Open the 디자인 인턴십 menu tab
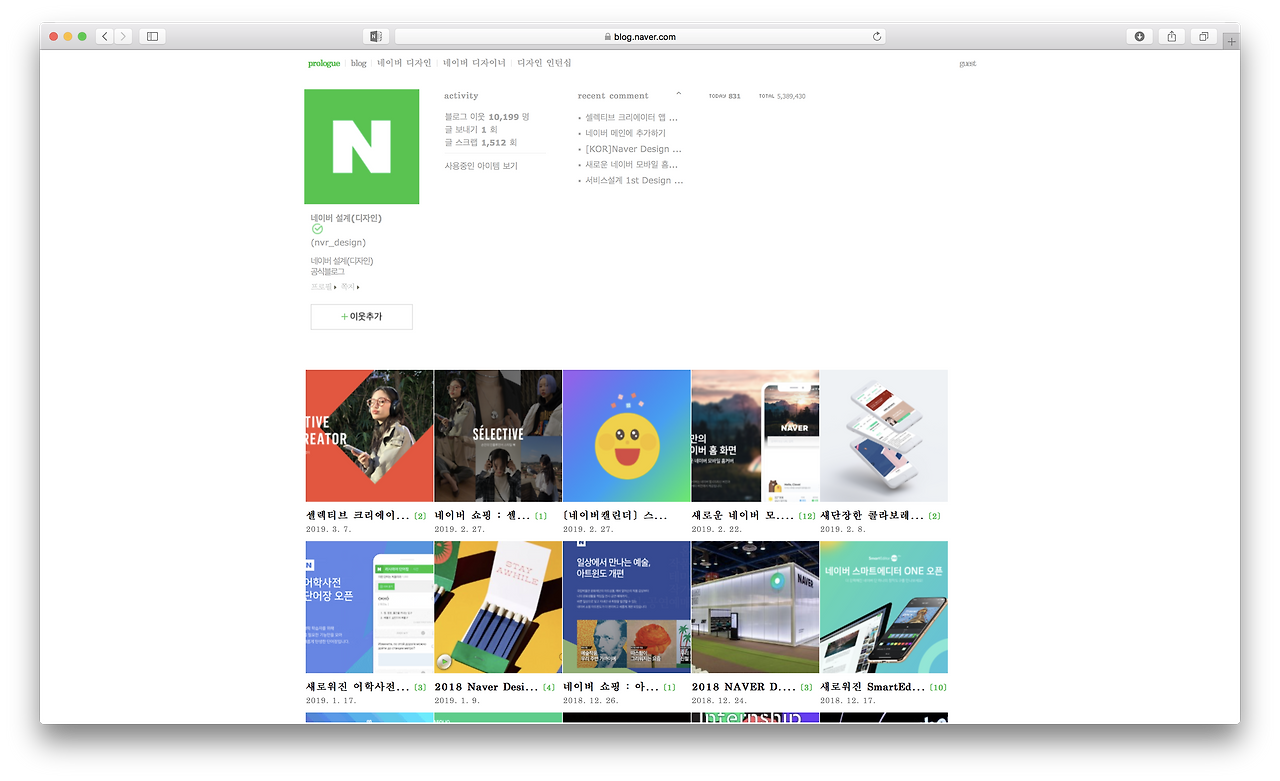The image size is (1280, 781). (x=544, y=63)
